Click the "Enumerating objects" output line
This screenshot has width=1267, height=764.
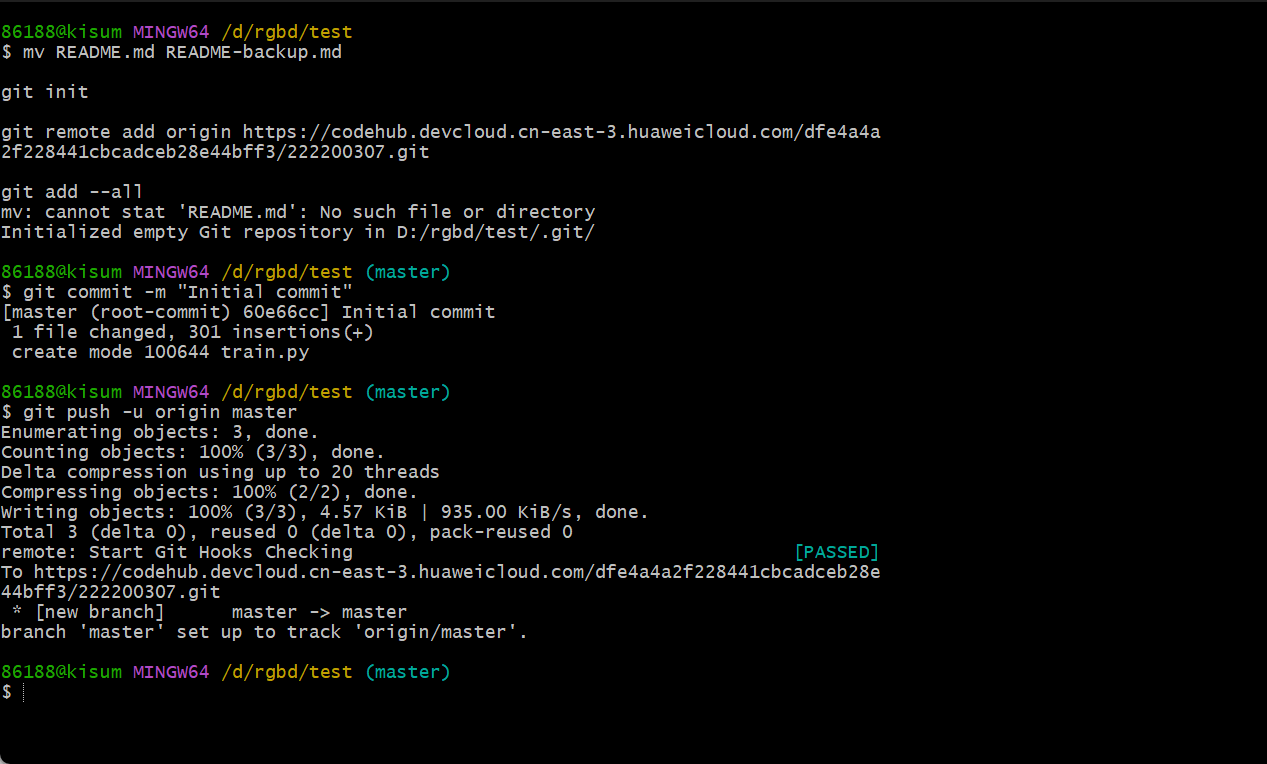click(160, 432)
